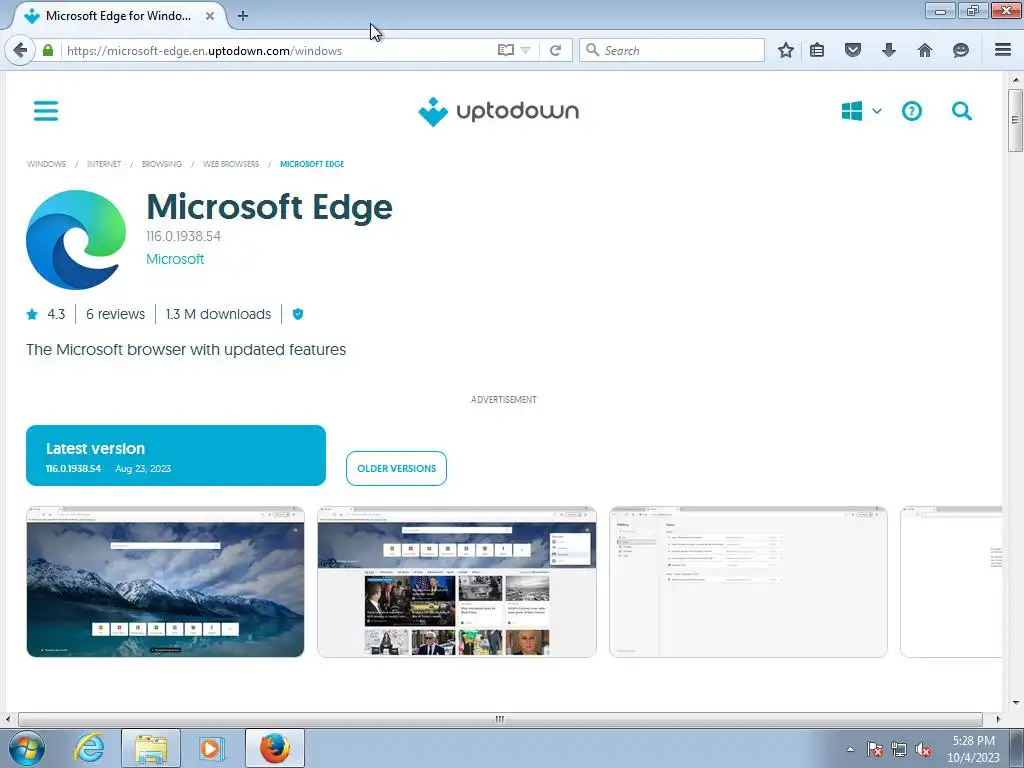Image resolution: width=1024 pixels, height=768 pixels.
Task: Save page to Pocket icon
Action: [x=853, y=50]
